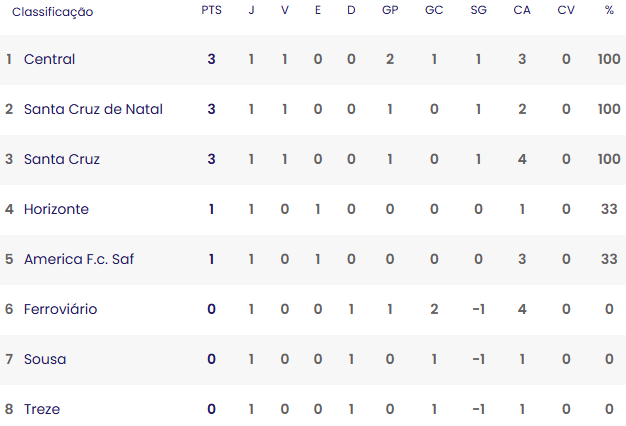Click the Treze team name
The image size is (626, 426).
click(x=42, y=409)
